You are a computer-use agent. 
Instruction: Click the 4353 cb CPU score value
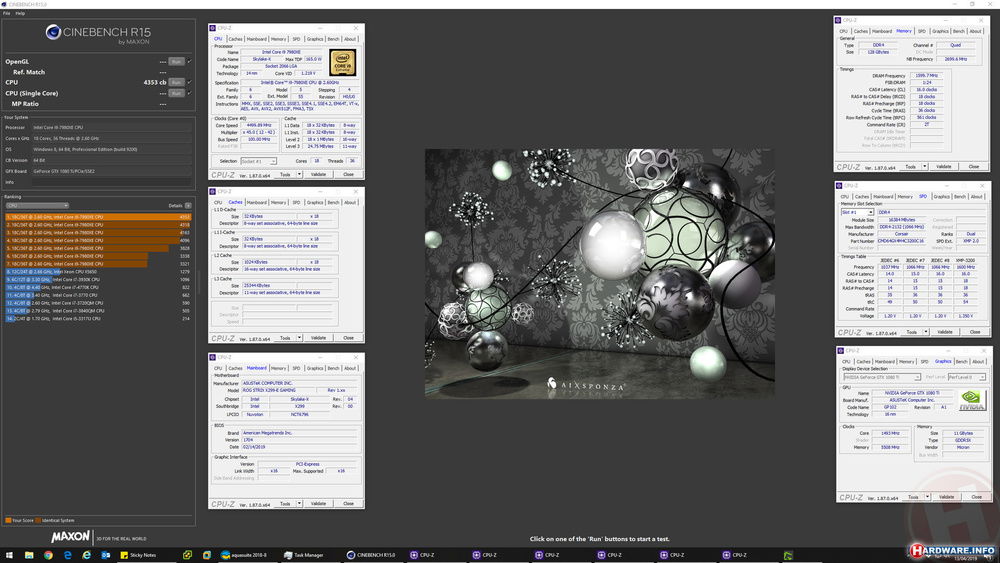154,82
